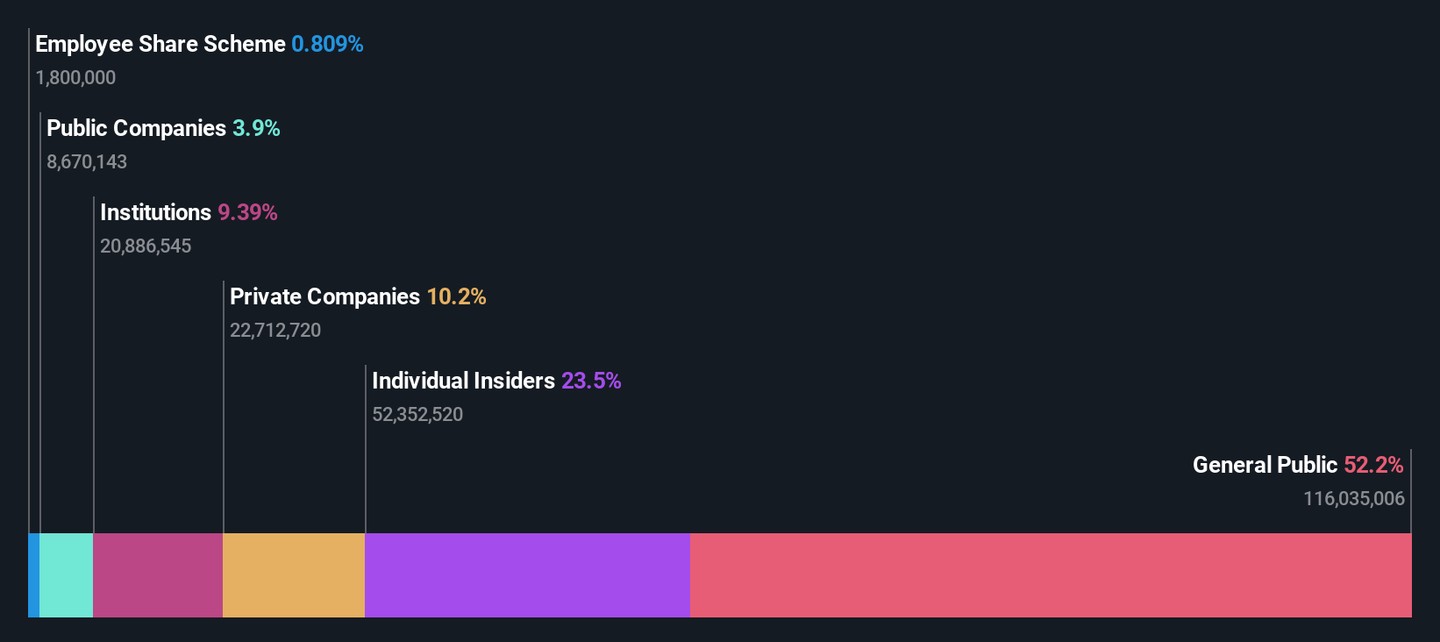Image resolution: width=1440 pixels, height=642 pixels.
Task: Click the 52.2% percentage value
Action: tap(1373, 464)
